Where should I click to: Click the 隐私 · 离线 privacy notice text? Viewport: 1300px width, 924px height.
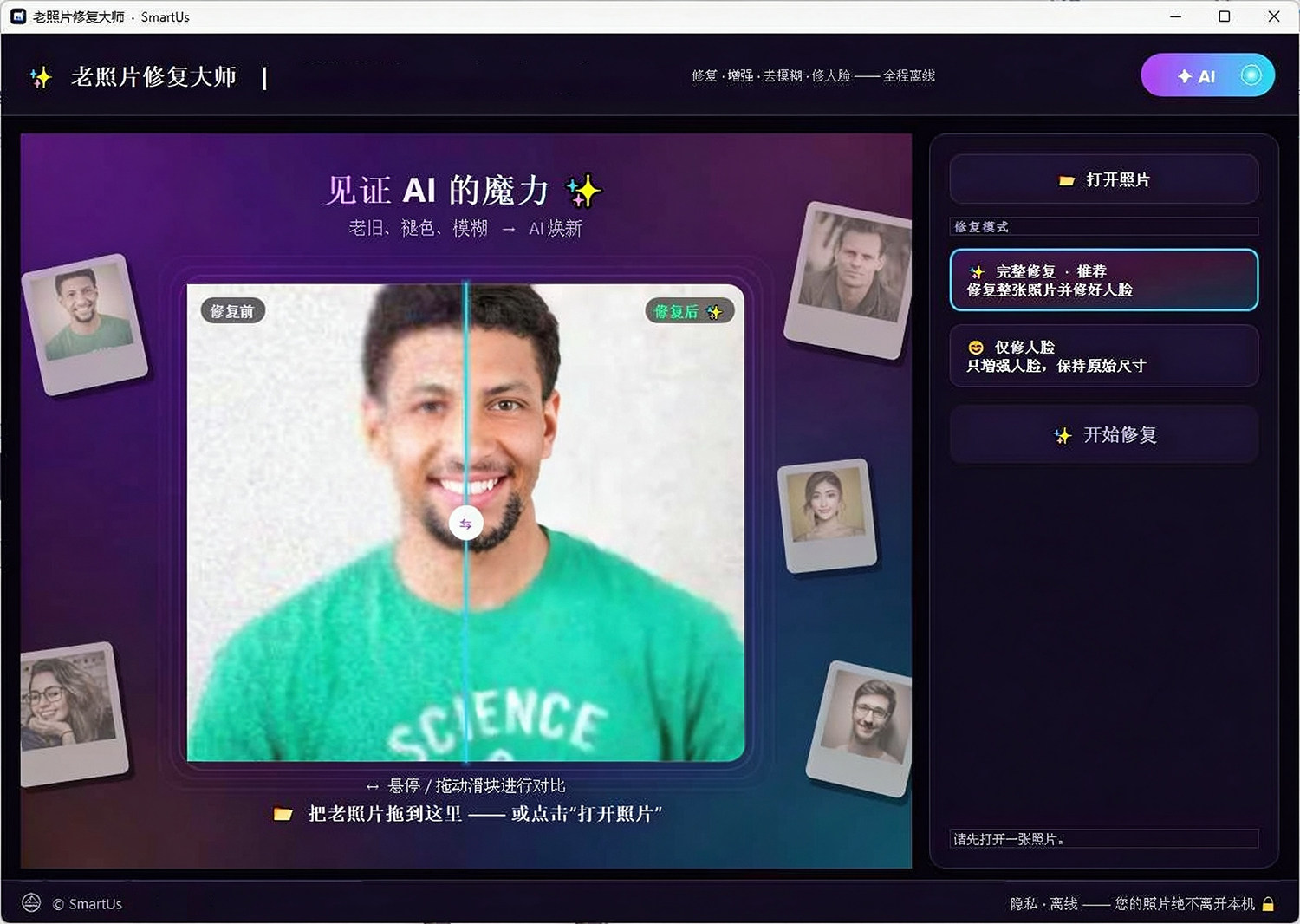click(x=1132, y=904)
